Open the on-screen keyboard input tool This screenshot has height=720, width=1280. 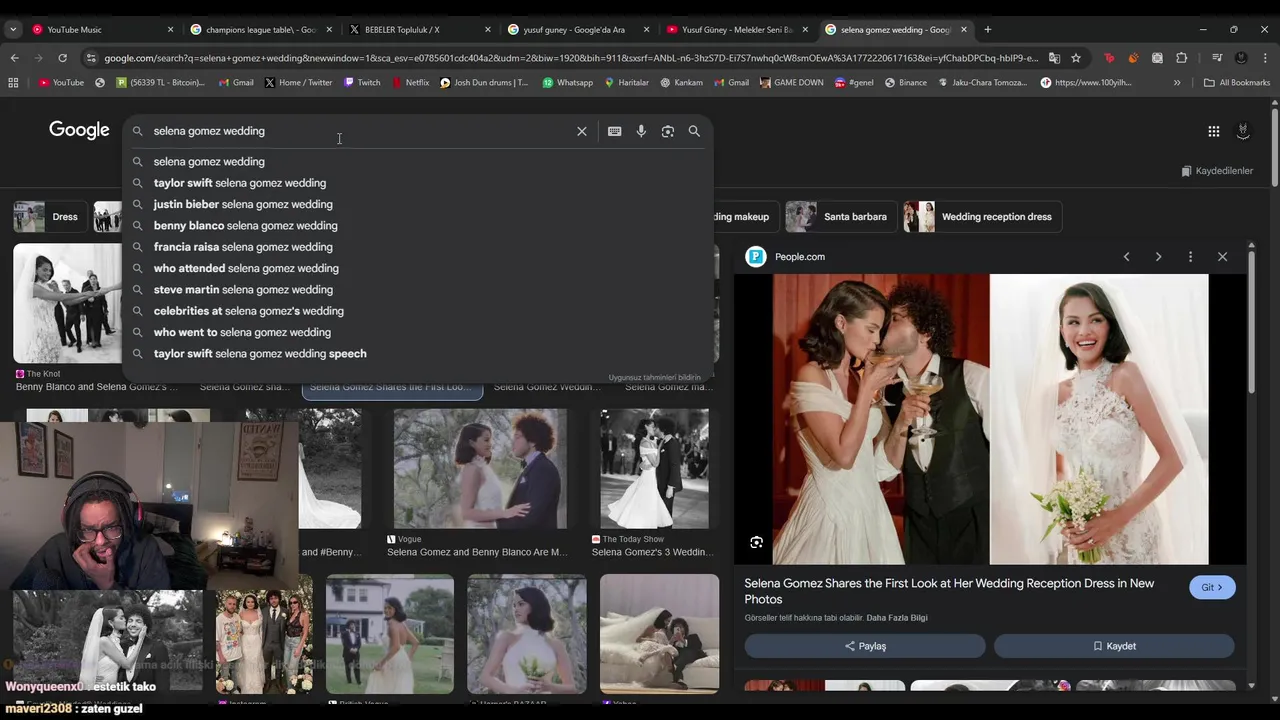tap(614, 131)
